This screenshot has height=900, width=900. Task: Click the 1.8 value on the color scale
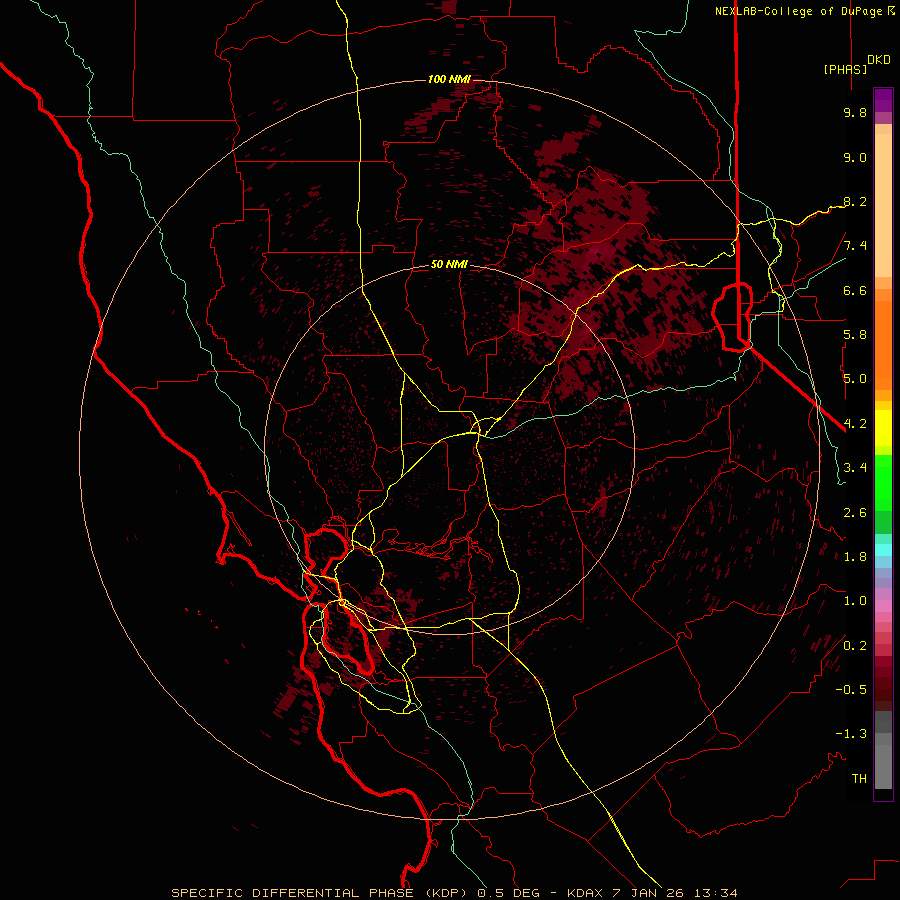(855, 557)
